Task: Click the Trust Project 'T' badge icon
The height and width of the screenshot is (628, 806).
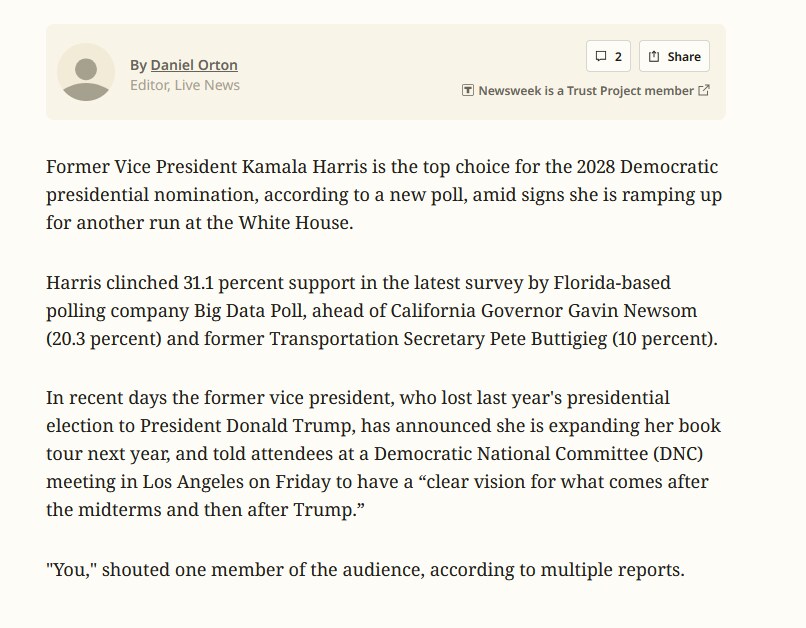Action: click(x=467, y=90)
